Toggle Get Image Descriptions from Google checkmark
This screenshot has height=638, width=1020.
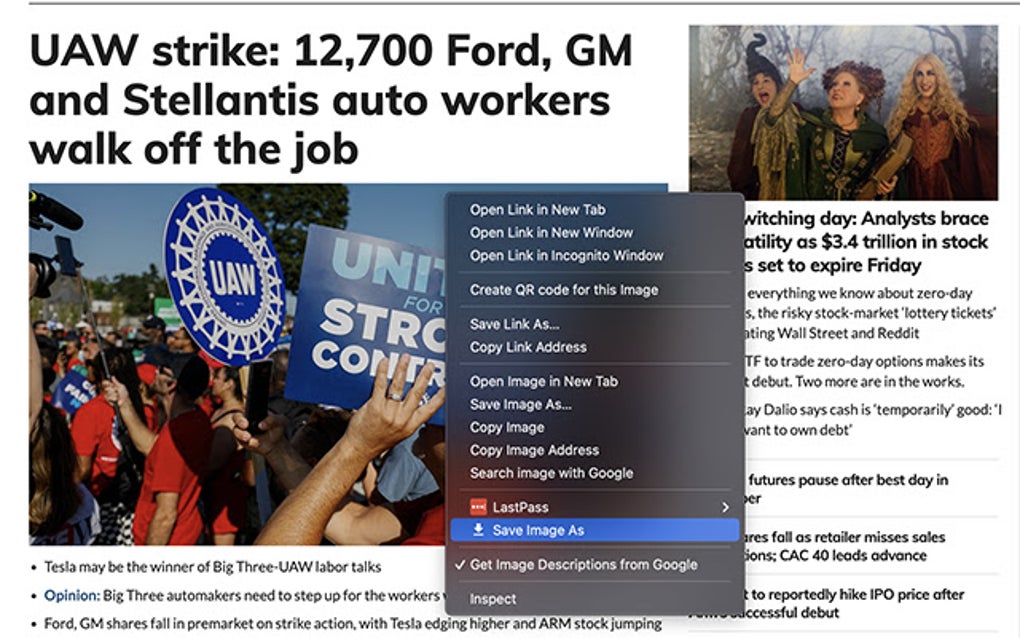[x=460, y=565]
